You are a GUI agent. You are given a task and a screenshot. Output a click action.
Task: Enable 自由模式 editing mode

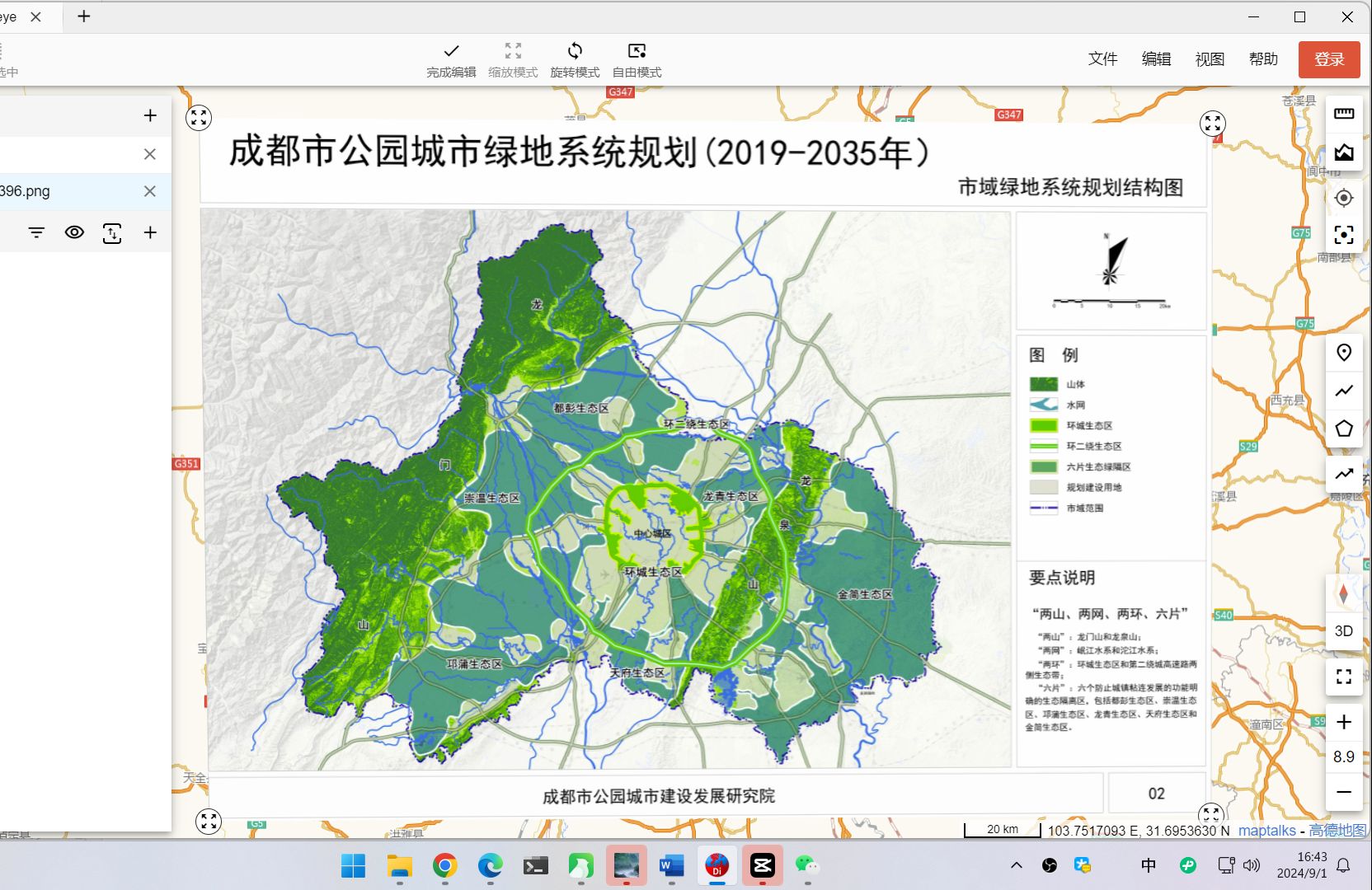pyautogui.click(x=635, y=59)
